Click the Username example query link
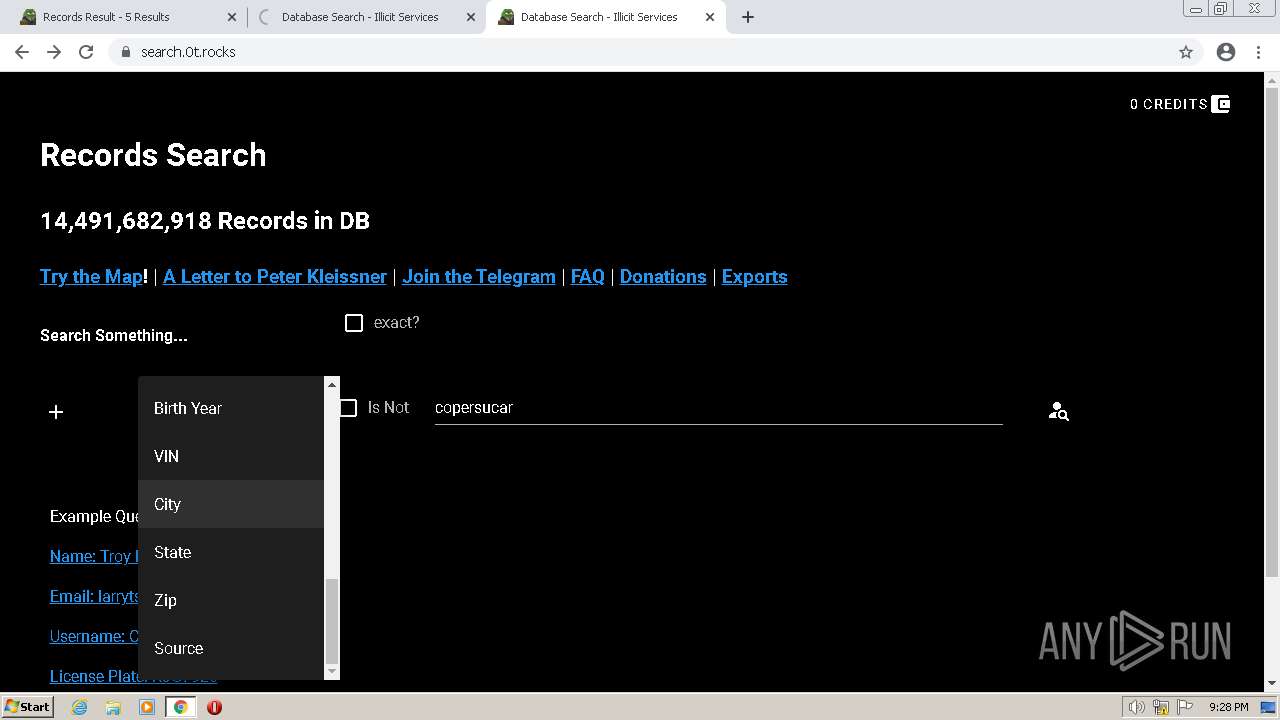This screenshot has height=720, width=1280. 94,636
